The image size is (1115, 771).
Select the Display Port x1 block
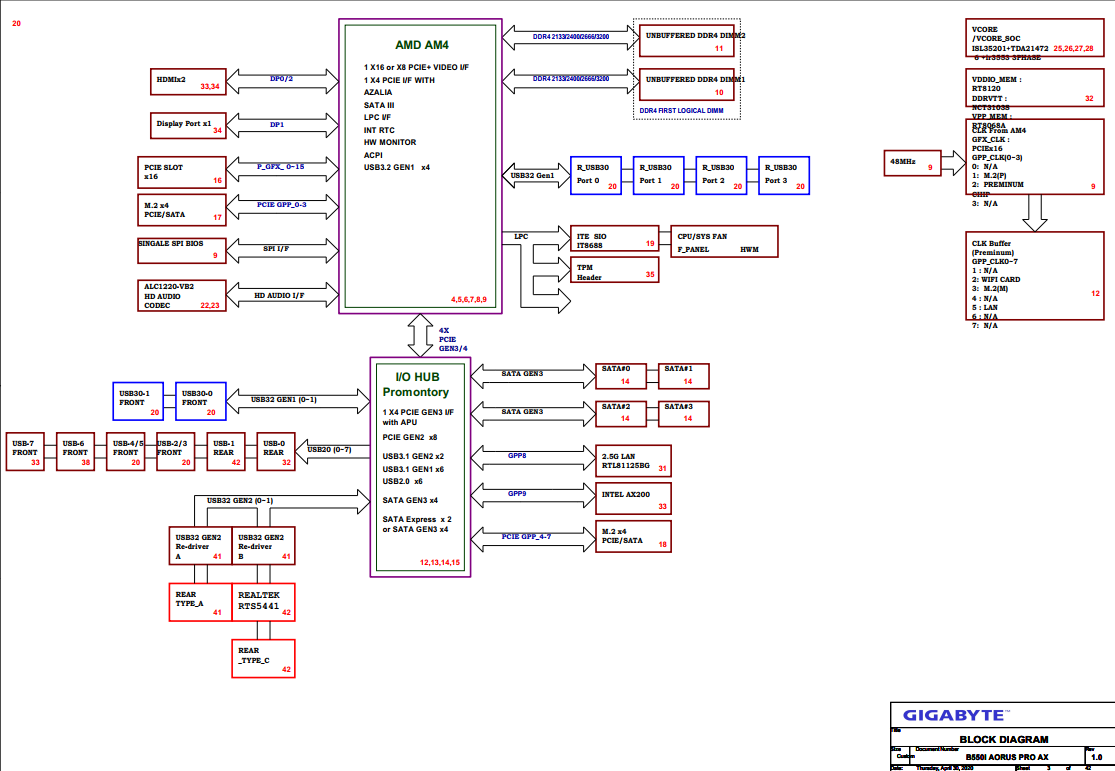[x=188, y=125]
